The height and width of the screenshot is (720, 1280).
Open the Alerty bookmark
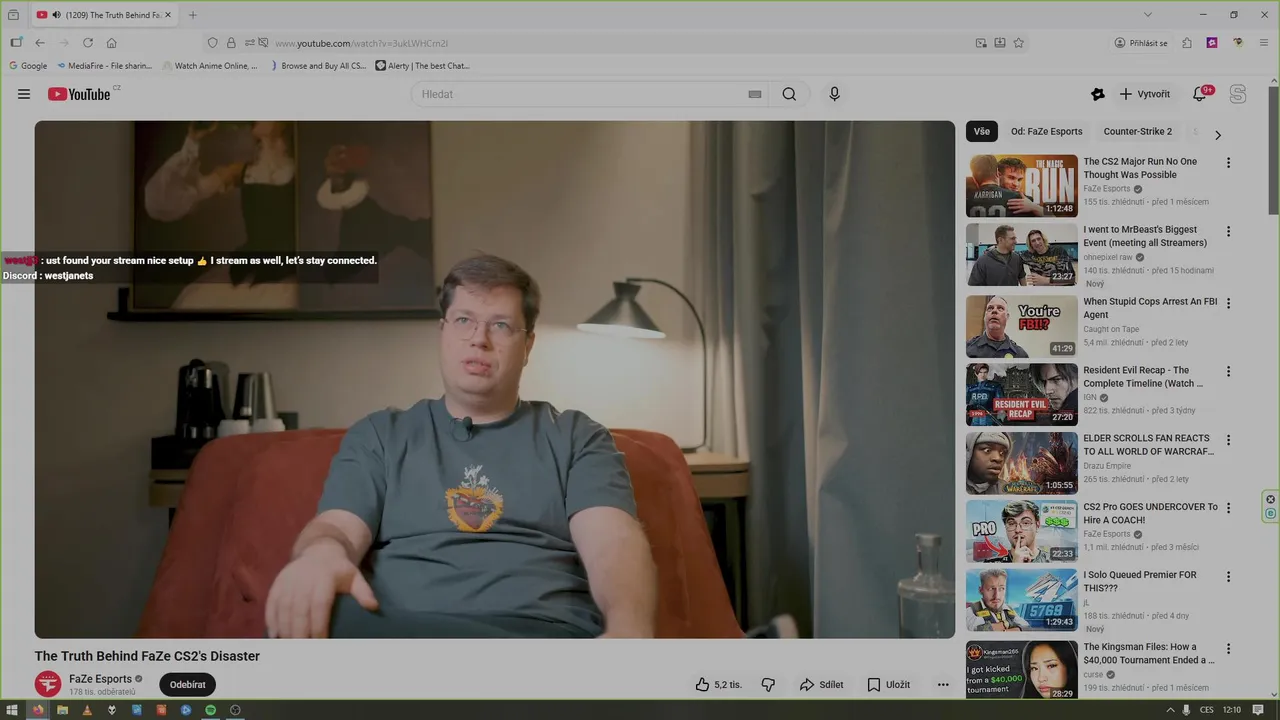(x=422, y=66)
